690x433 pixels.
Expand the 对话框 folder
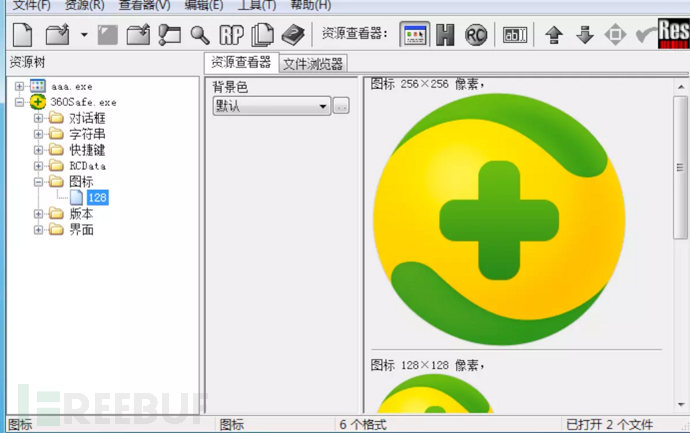tap(38, 118)
